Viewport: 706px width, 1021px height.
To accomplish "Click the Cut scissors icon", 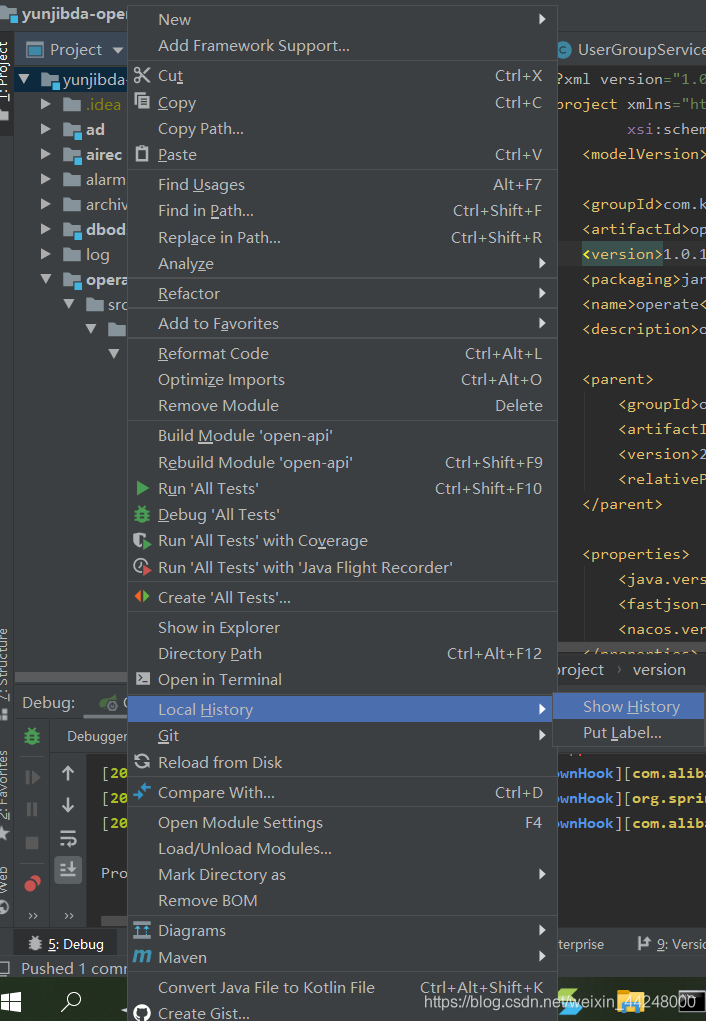I will click(142, 75).
